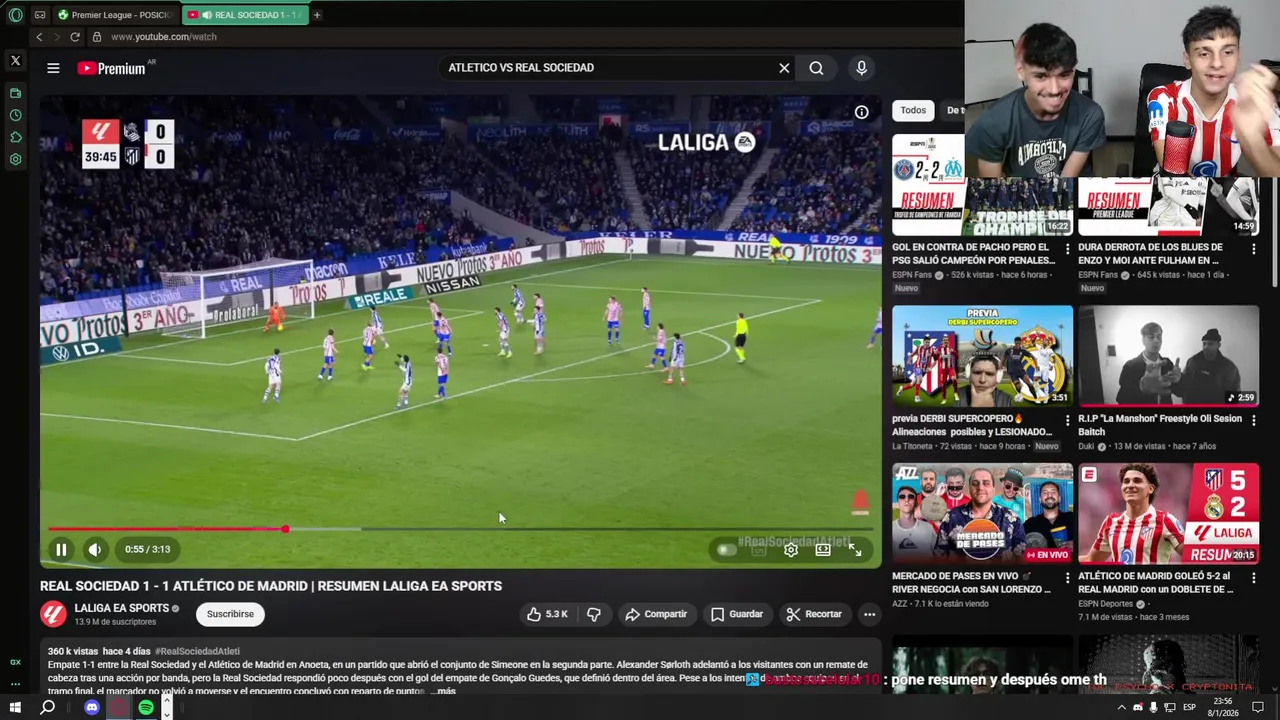The height and width of the screenshot is (720, 1280).
Task: Click the Suscribirse button
Action: [x=230, y=614]
